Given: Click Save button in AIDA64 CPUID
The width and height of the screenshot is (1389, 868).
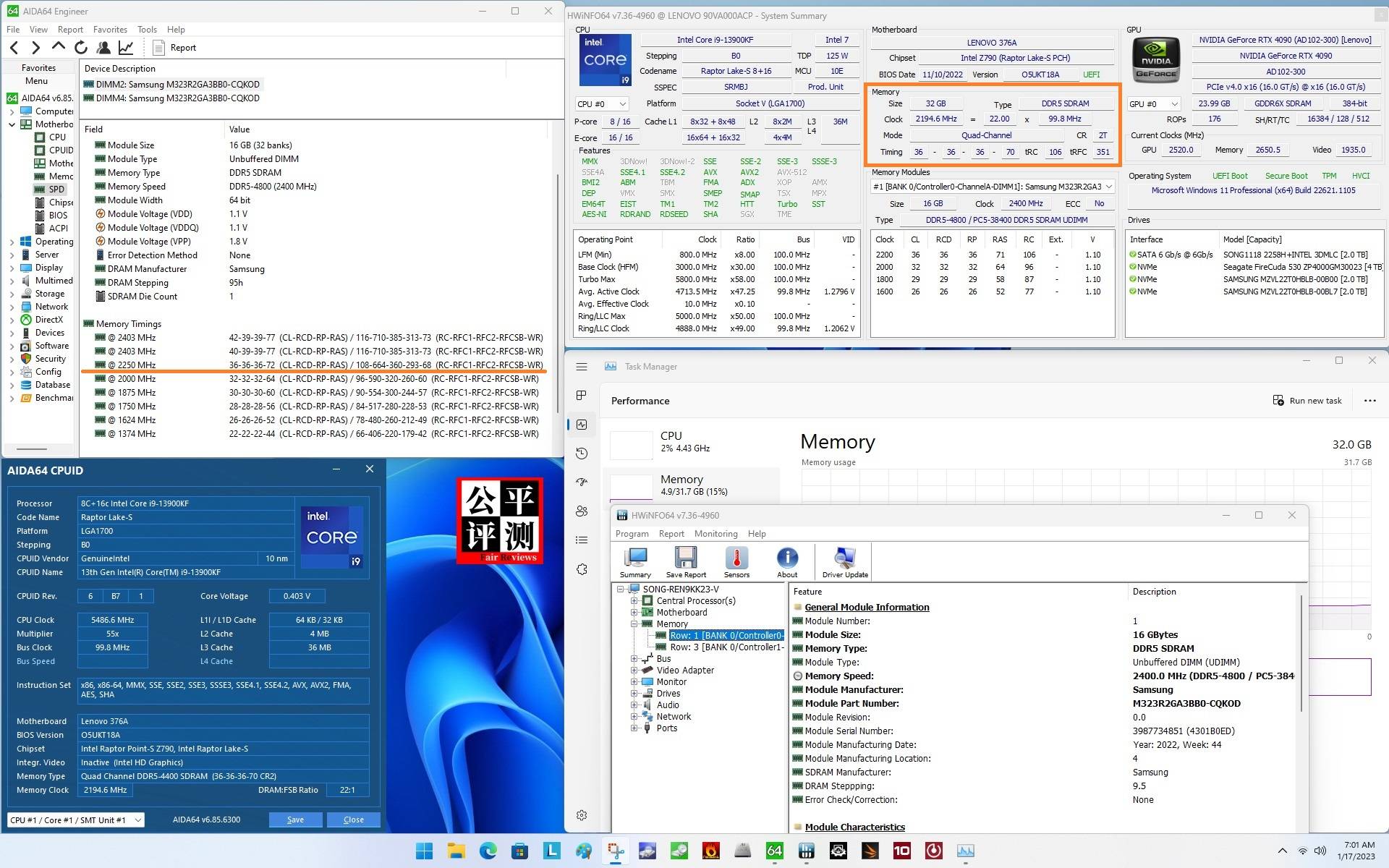Looking at the screenshot, I should (x=295, y=820).
